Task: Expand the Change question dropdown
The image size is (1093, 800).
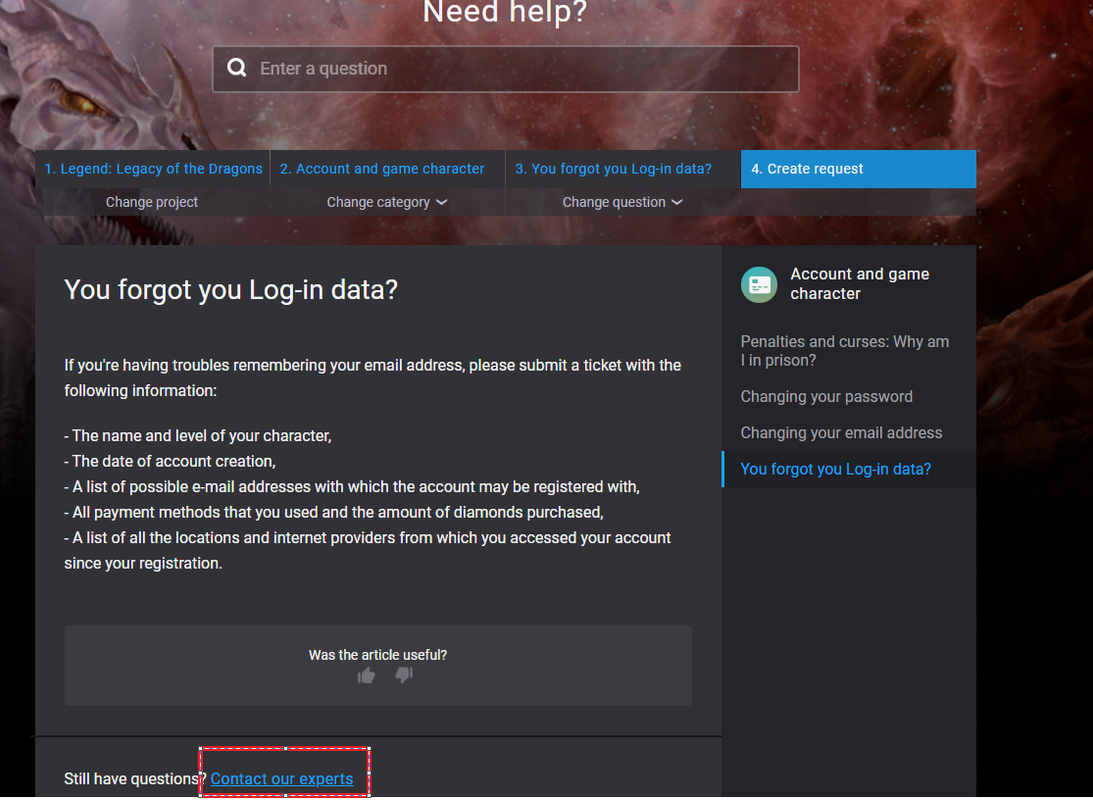Action: 622,202
